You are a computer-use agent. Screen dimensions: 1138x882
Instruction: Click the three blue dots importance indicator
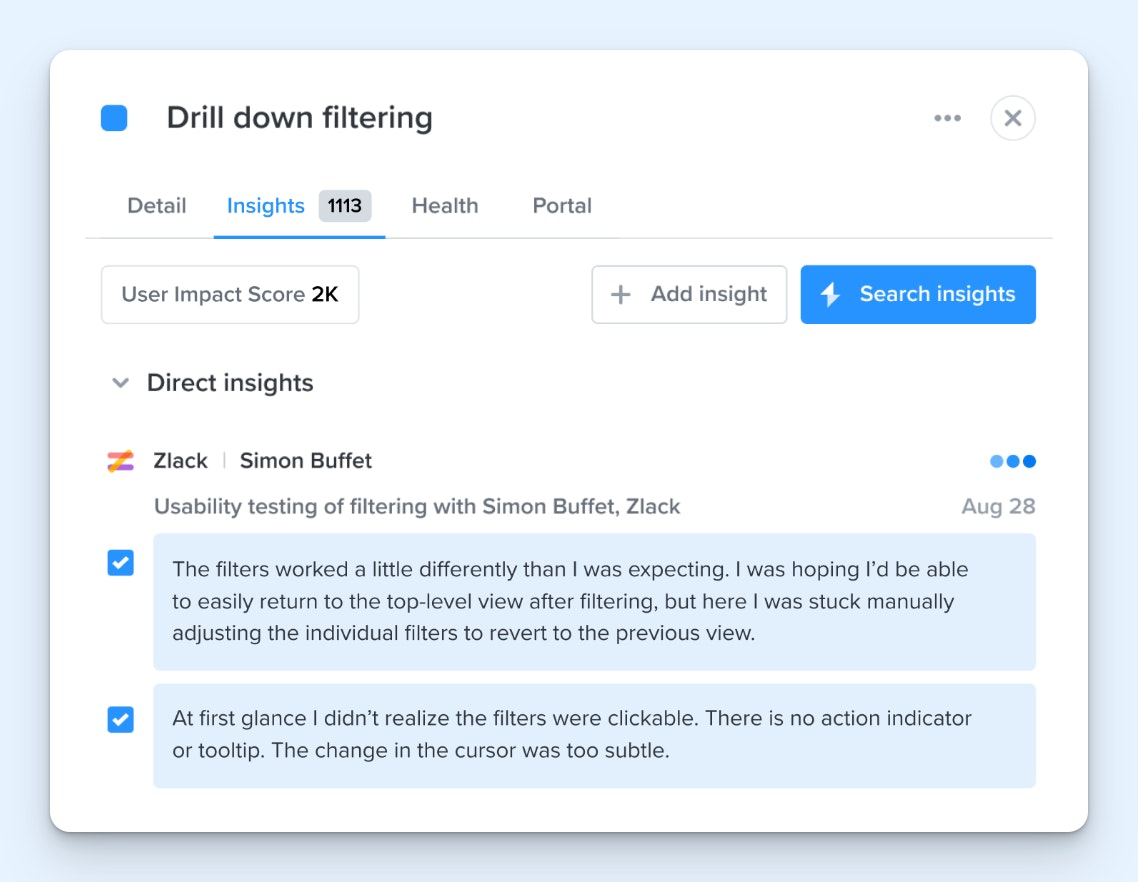coord(1012,461)
